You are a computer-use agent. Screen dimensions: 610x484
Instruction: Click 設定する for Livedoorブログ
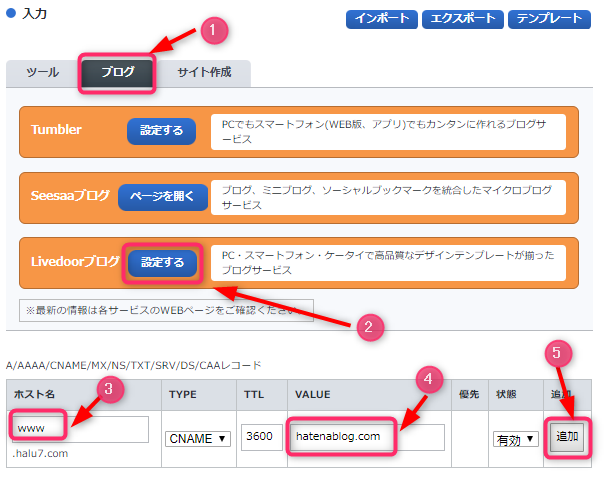pos(162,263)
